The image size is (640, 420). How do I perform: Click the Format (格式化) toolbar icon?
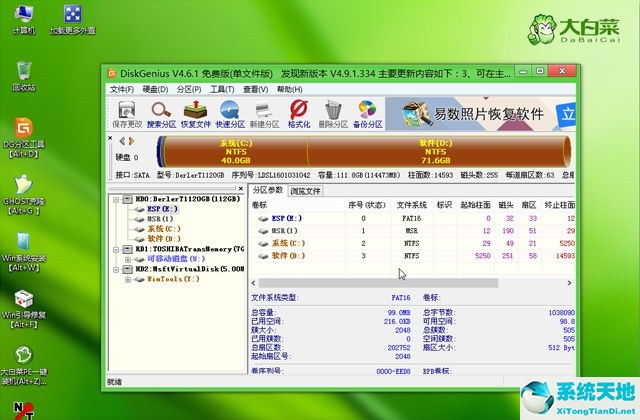[299, 115]
